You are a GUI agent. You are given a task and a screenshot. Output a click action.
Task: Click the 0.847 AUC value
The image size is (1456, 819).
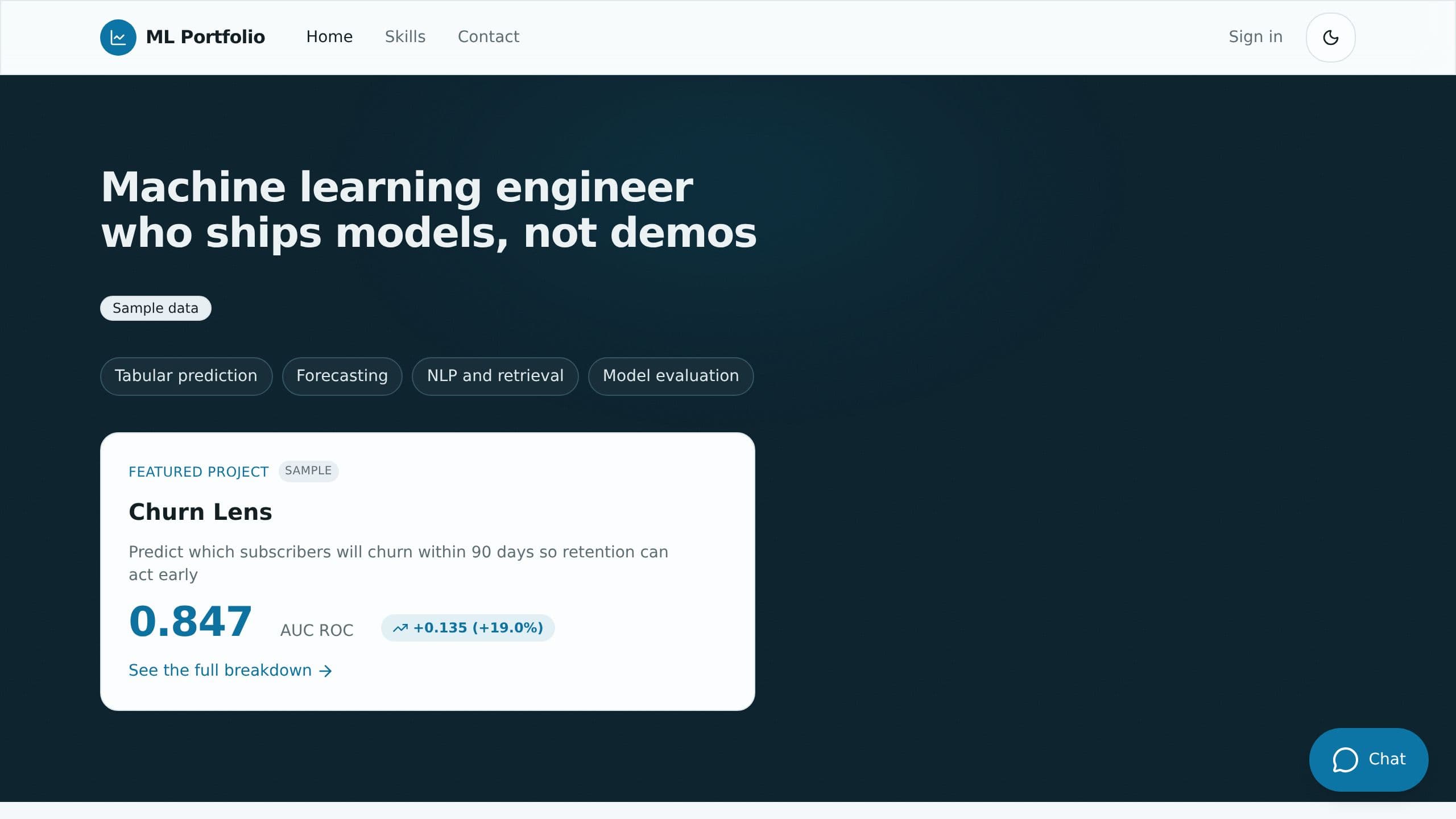pos(190,622)
